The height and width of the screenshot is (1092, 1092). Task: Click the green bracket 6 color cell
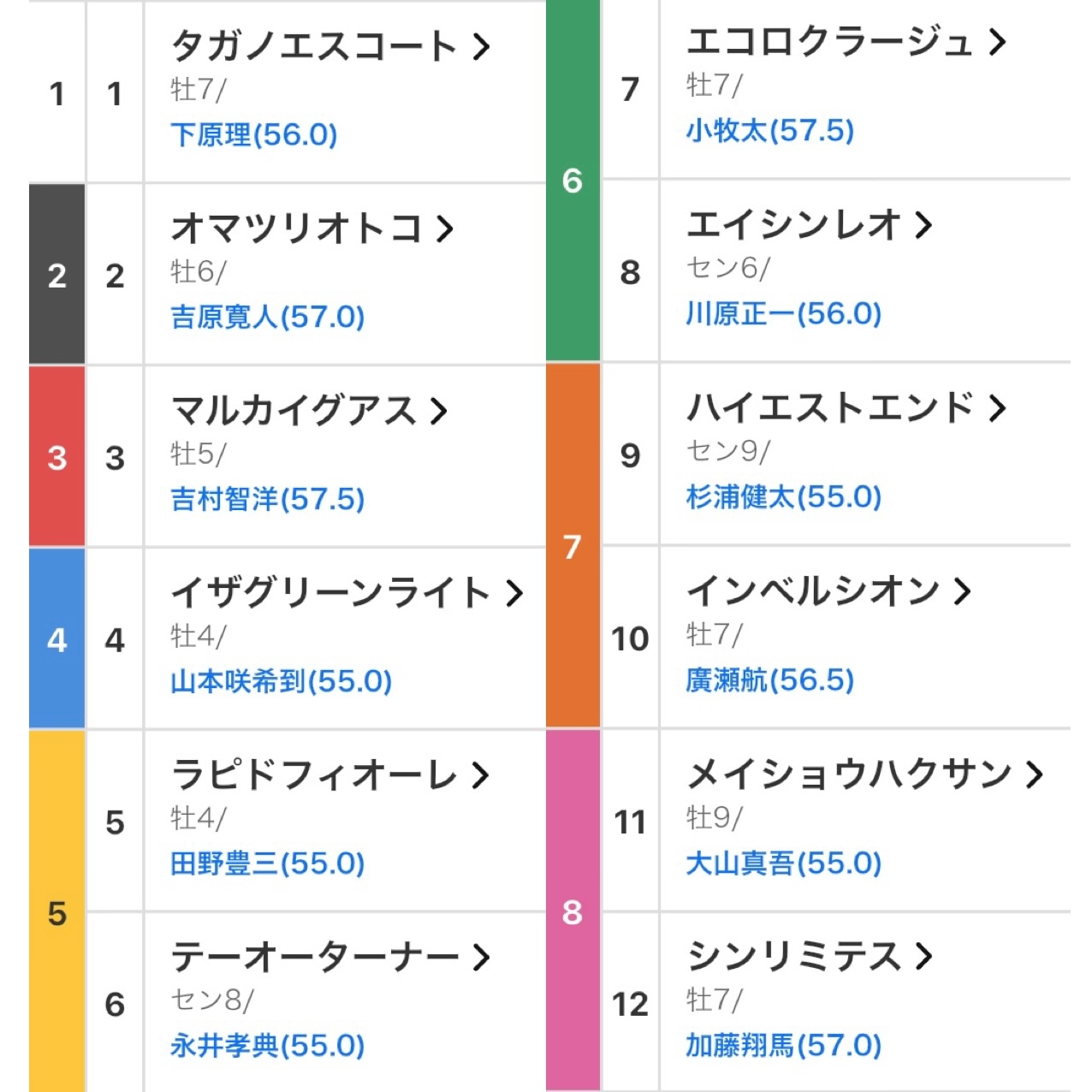pyautogui.click(x=573, y=180)
